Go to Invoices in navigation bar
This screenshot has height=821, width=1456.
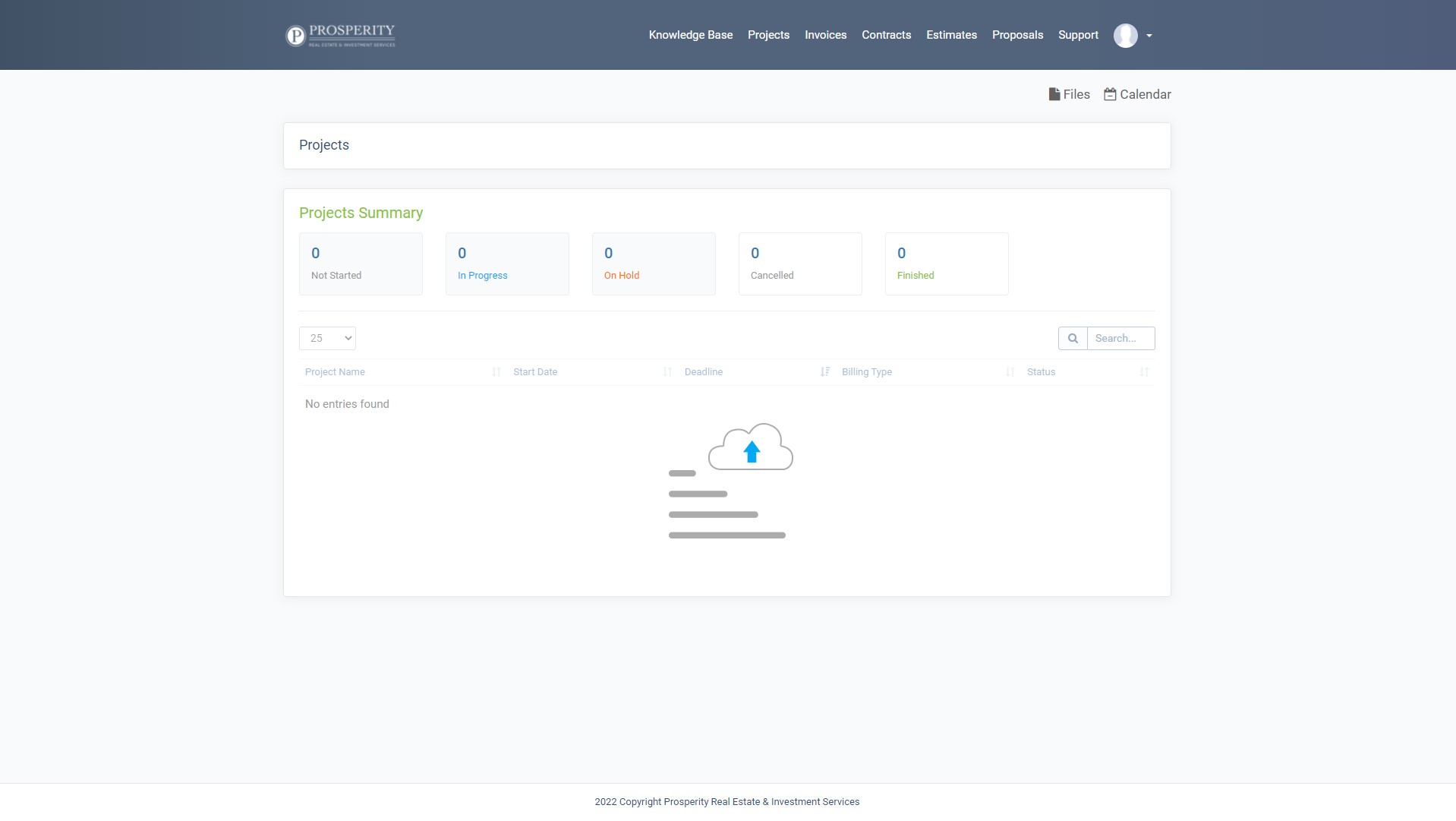pos(825,35)
